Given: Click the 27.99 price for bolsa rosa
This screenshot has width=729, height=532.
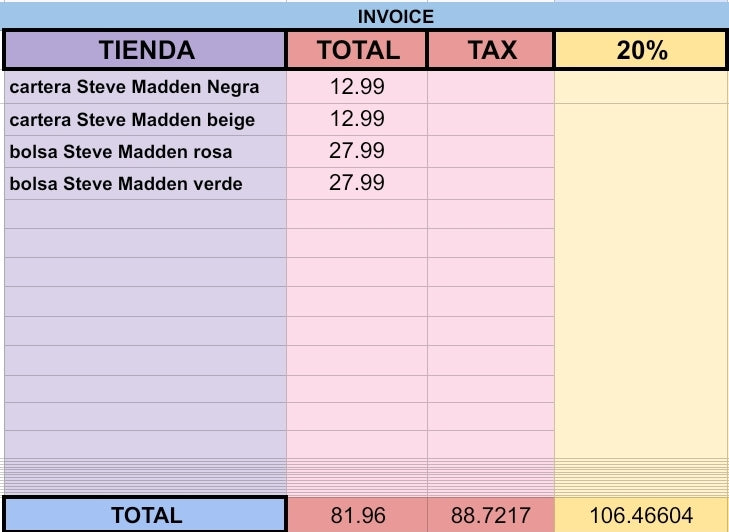Looking at the screenshot, I should [x=357, y=151].
